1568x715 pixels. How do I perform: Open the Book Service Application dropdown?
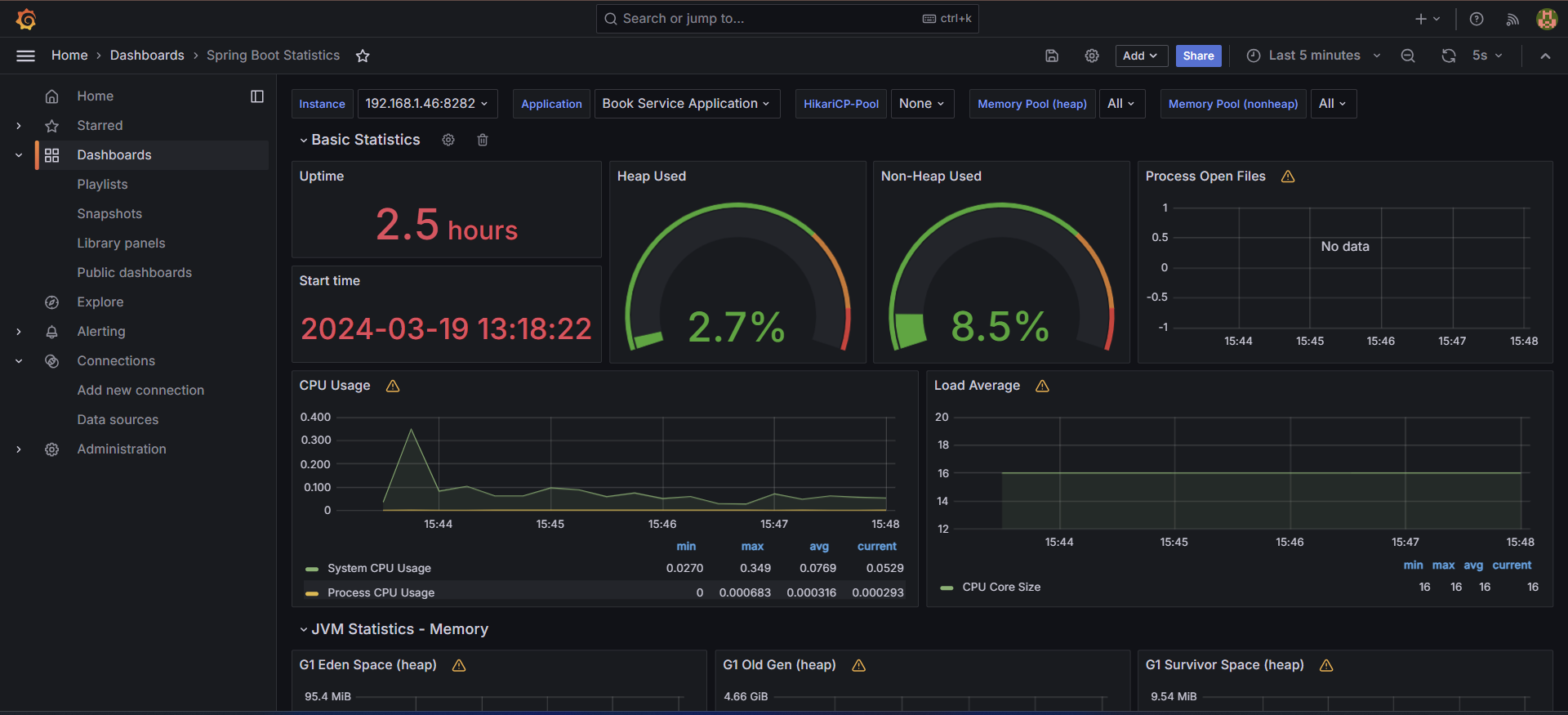coord(687,104)
